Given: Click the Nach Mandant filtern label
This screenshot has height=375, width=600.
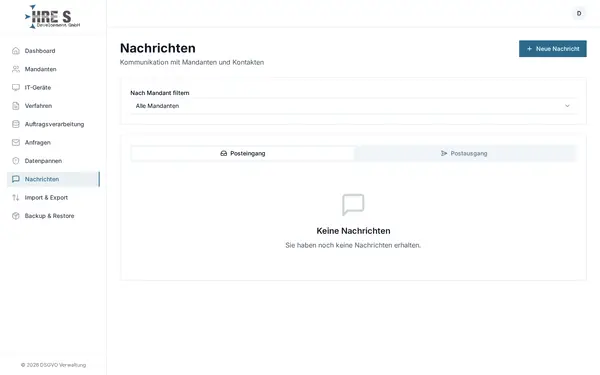Looking at the screenshot, I should (x=160, y=93).
